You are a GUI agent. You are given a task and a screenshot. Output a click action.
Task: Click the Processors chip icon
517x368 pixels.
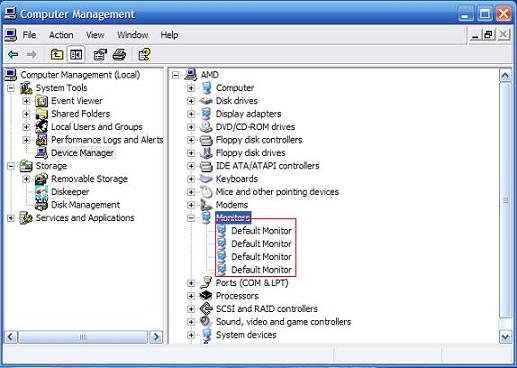(206, 296)
